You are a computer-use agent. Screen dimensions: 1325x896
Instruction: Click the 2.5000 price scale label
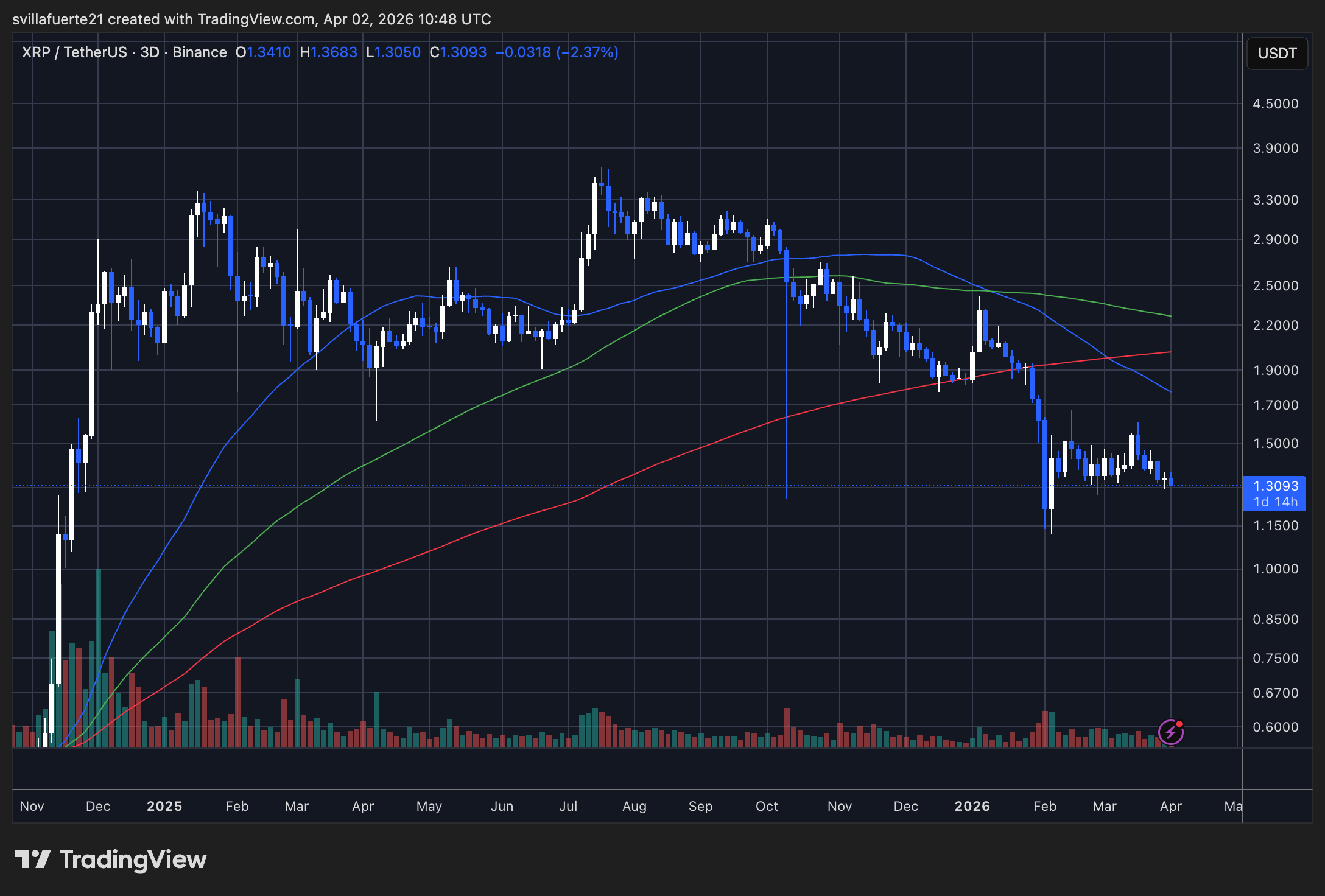point(1275,285)
